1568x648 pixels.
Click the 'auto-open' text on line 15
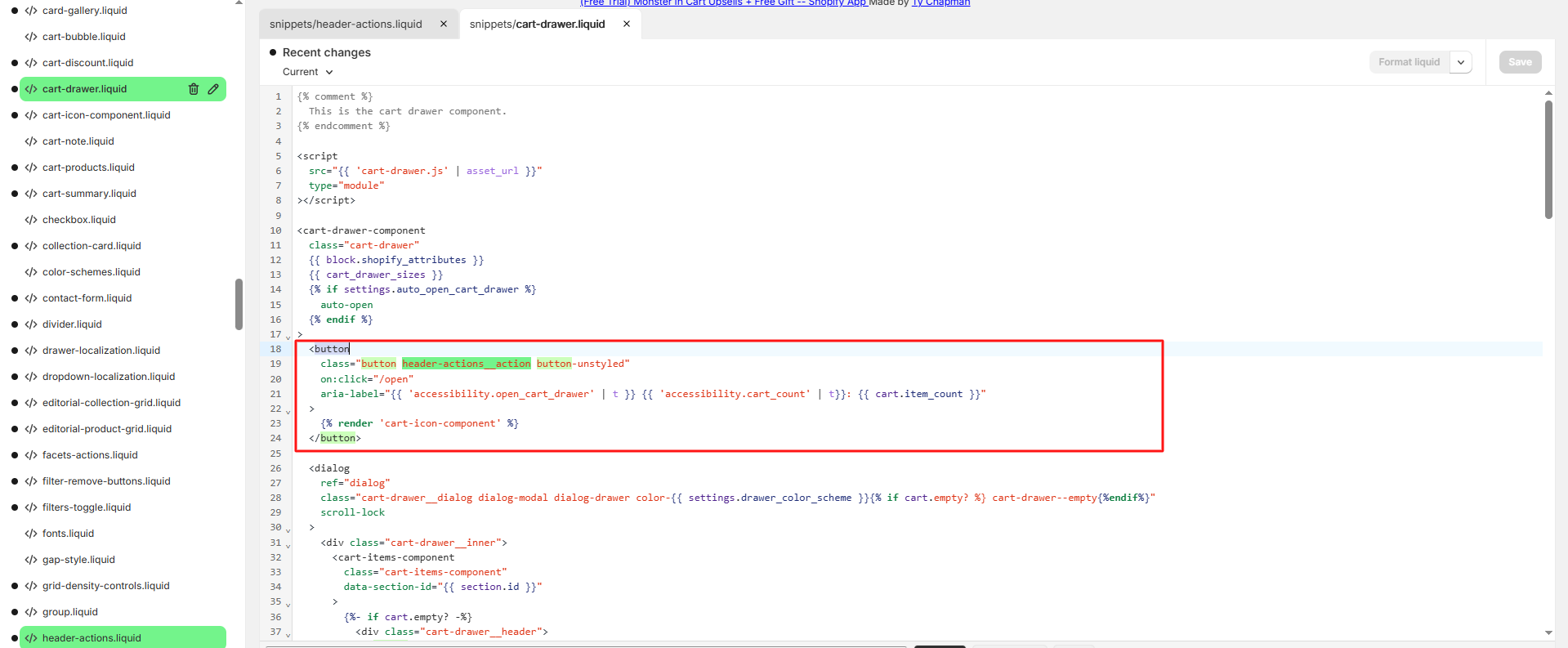[x=346, y=305]
